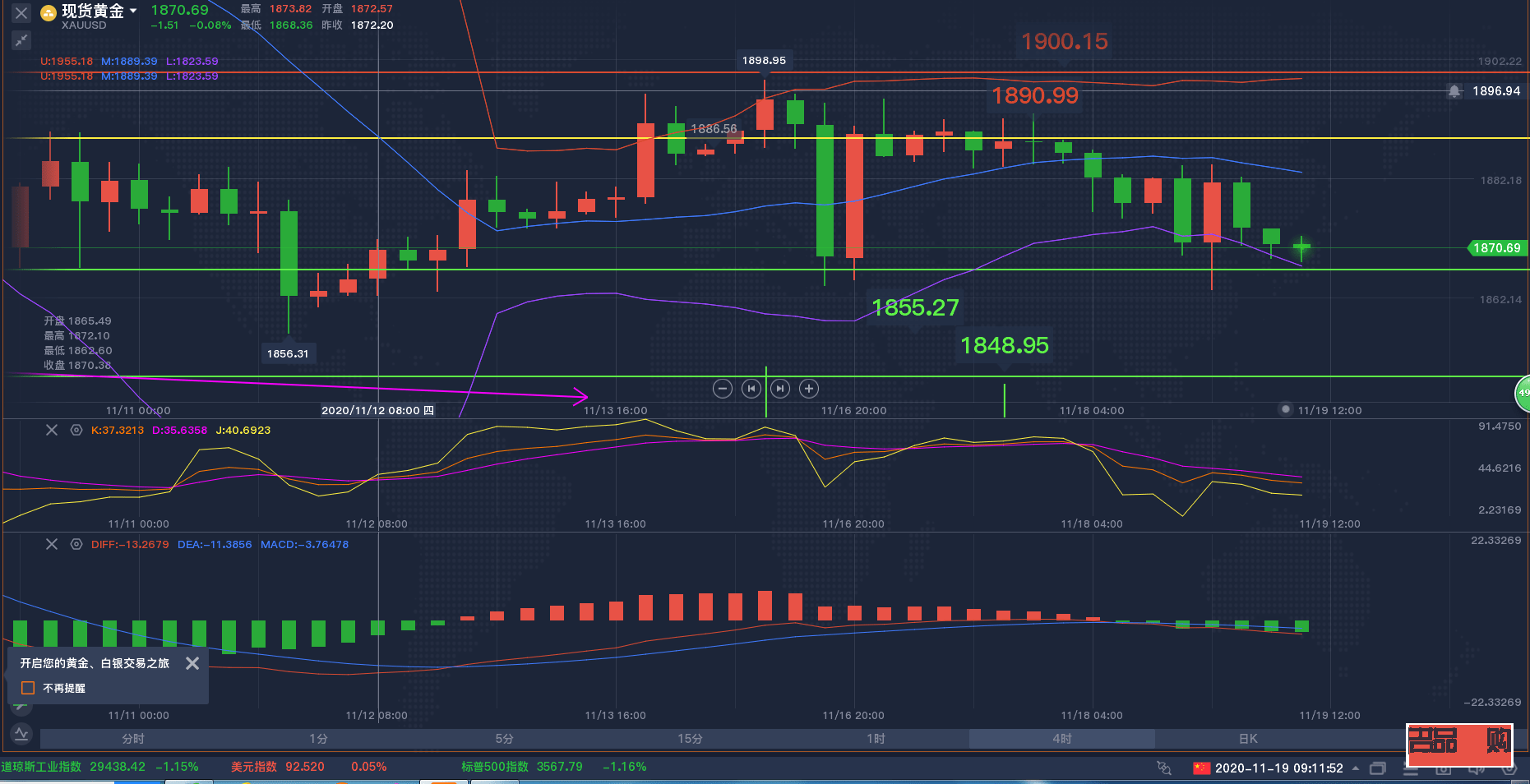Expand the arrow next to the clock time
The height and width of the screenshot is (784, 1530).
(x=1356, y=768)
